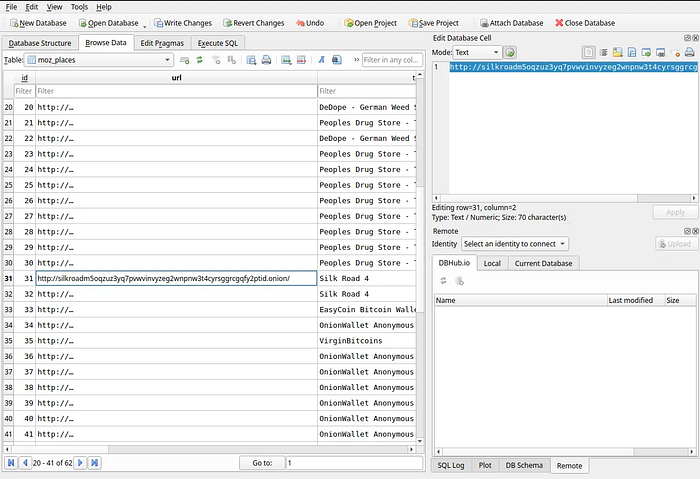Switch to the Database Structure tab
The width and height of the screenshot is (700, 479).
pos(40,43)
